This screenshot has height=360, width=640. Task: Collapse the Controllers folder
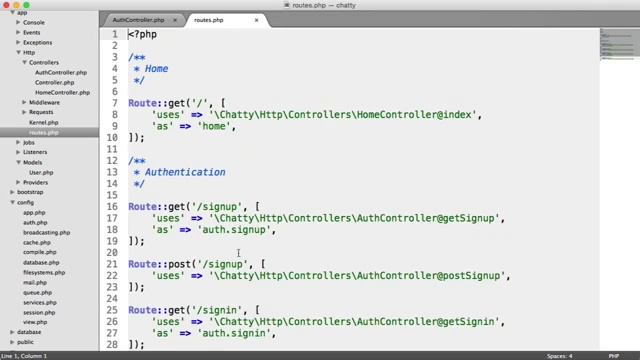click(x=24, y=62)
